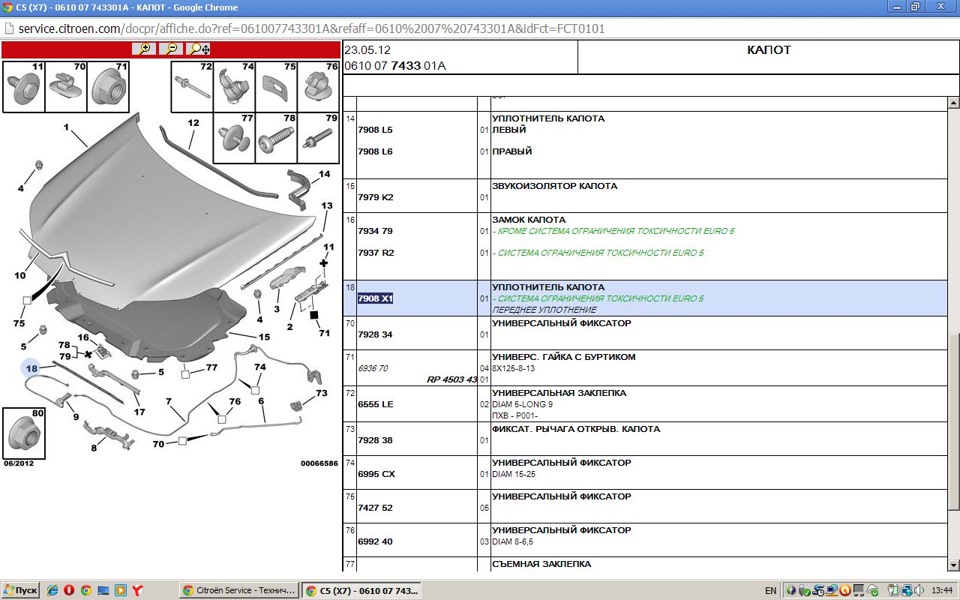Click part number 6555 LE

[x=375, y=404]
